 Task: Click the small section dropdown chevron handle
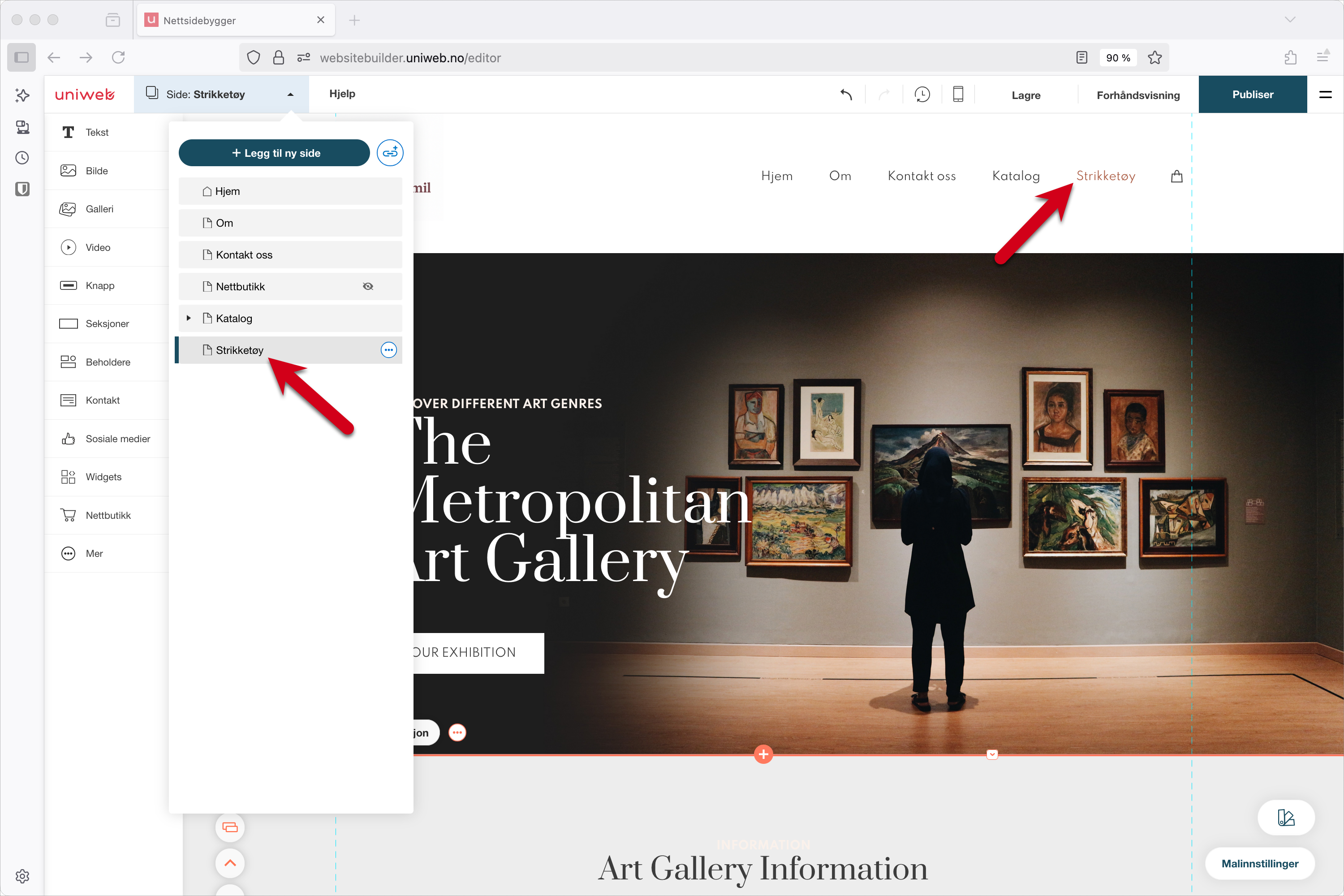point(993,754)
